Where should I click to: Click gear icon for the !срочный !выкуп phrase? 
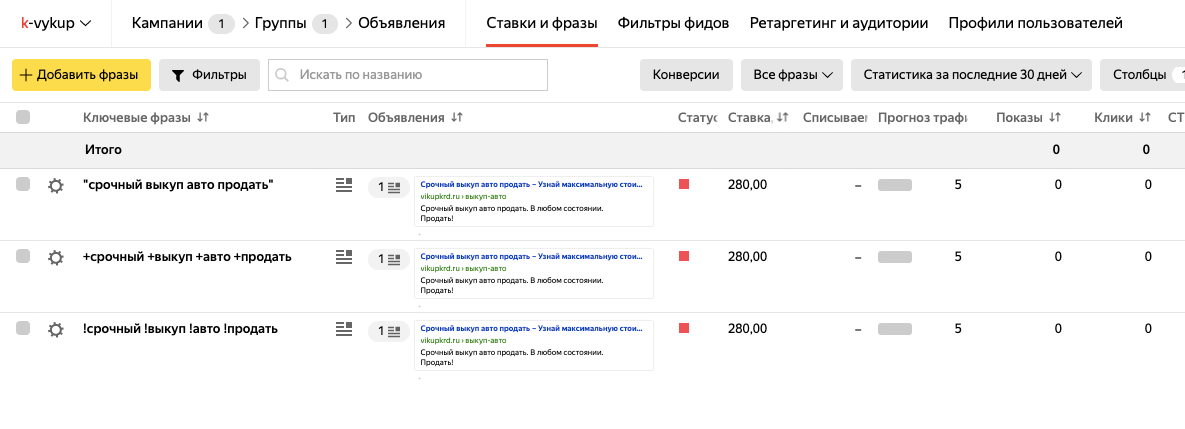pyautogui.click(x=56, y=329)
